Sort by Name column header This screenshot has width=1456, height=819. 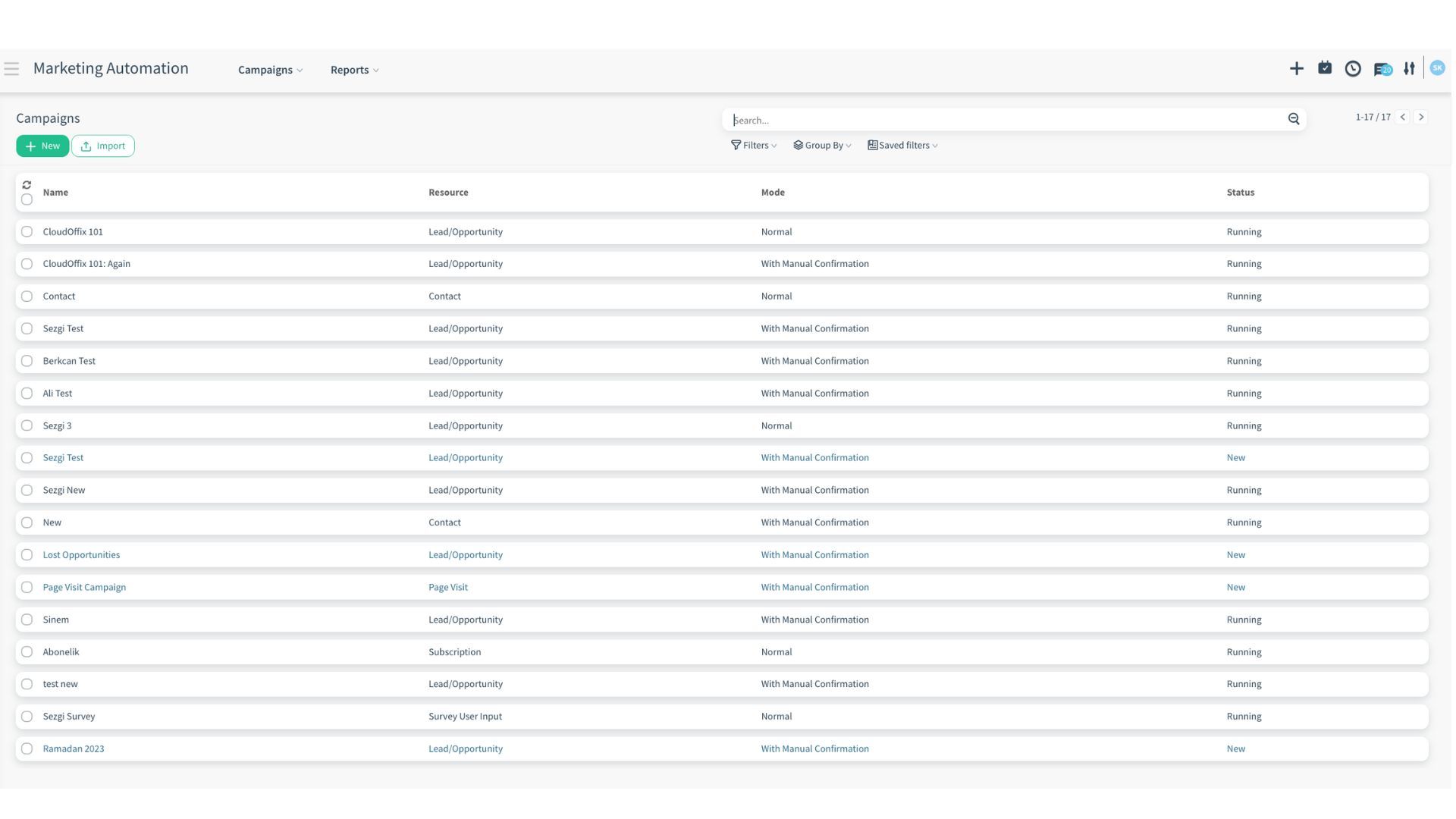click(55, 193)
